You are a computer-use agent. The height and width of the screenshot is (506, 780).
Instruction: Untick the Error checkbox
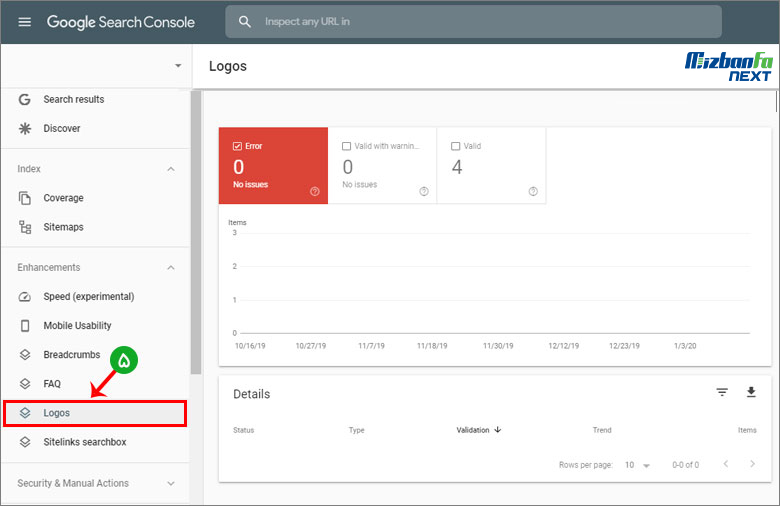pos(237,146)
